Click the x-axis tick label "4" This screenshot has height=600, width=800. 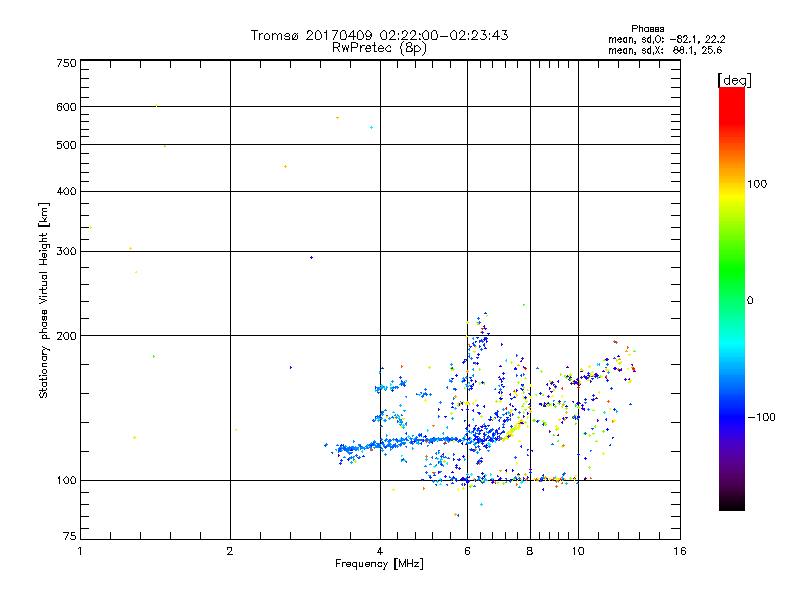click(380, 551)
